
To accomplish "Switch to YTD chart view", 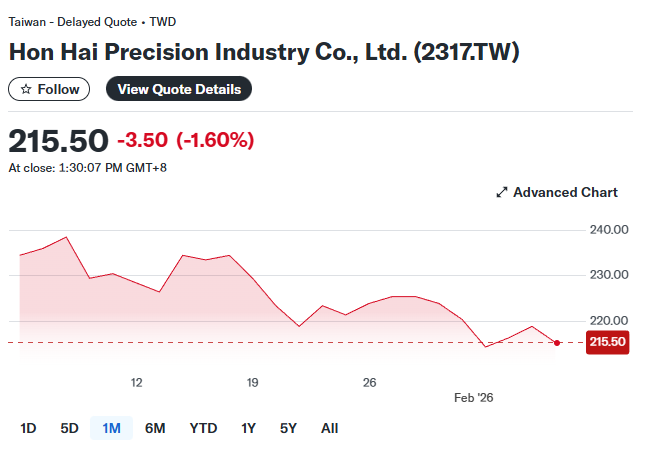I will (203, 428).
